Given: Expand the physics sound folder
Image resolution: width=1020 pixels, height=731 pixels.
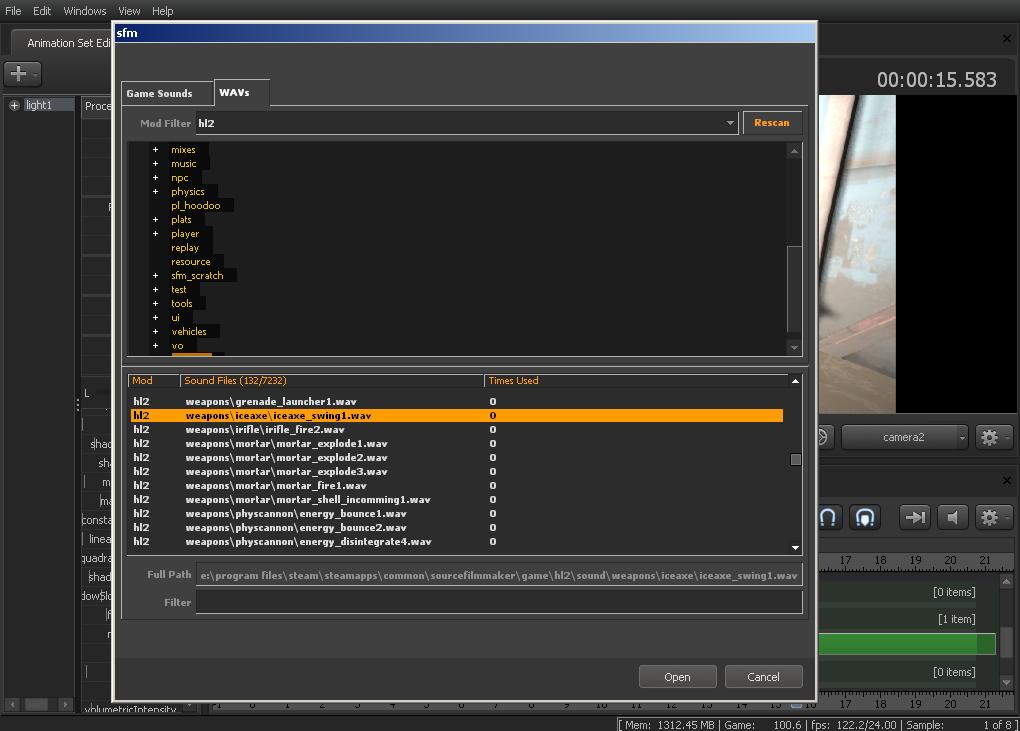Looking at the screenshot, I should pyautogui.click(x=155, y=192).
